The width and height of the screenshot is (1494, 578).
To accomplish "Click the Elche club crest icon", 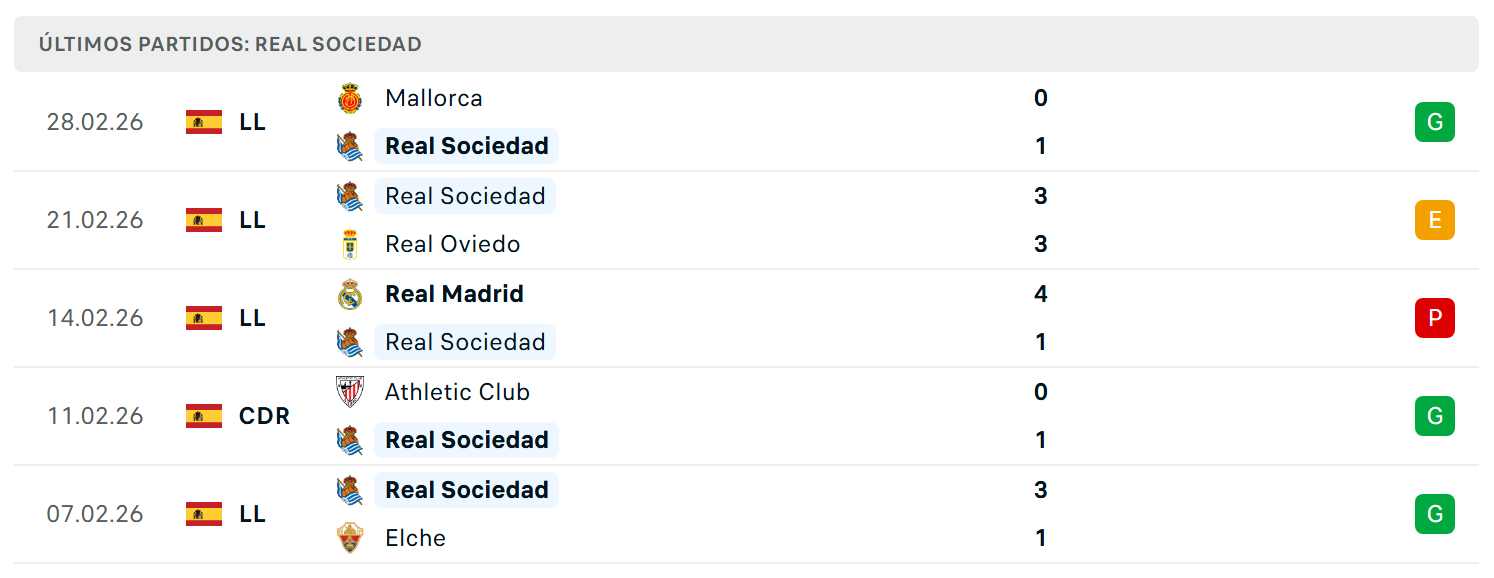I will [x=350, y=538].
